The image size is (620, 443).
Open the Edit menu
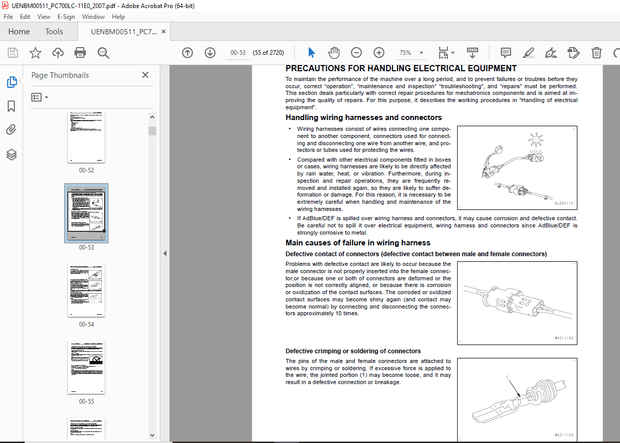25,17
